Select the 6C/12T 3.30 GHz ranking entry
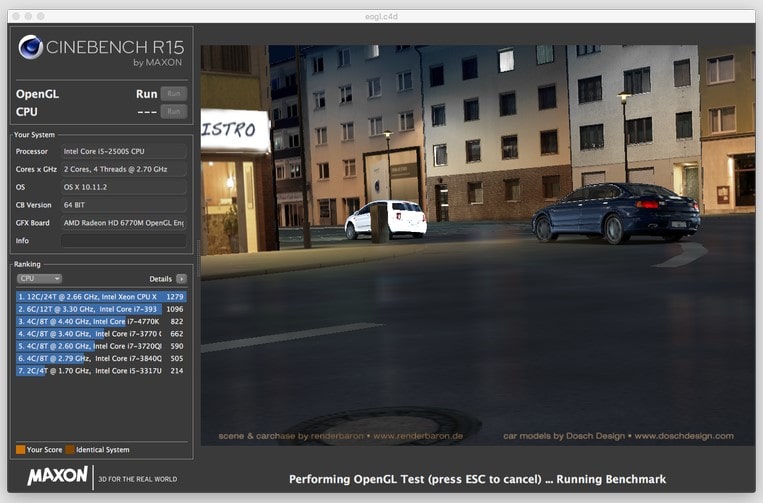Viewport: 763px width, 503px height. [100, 309]
